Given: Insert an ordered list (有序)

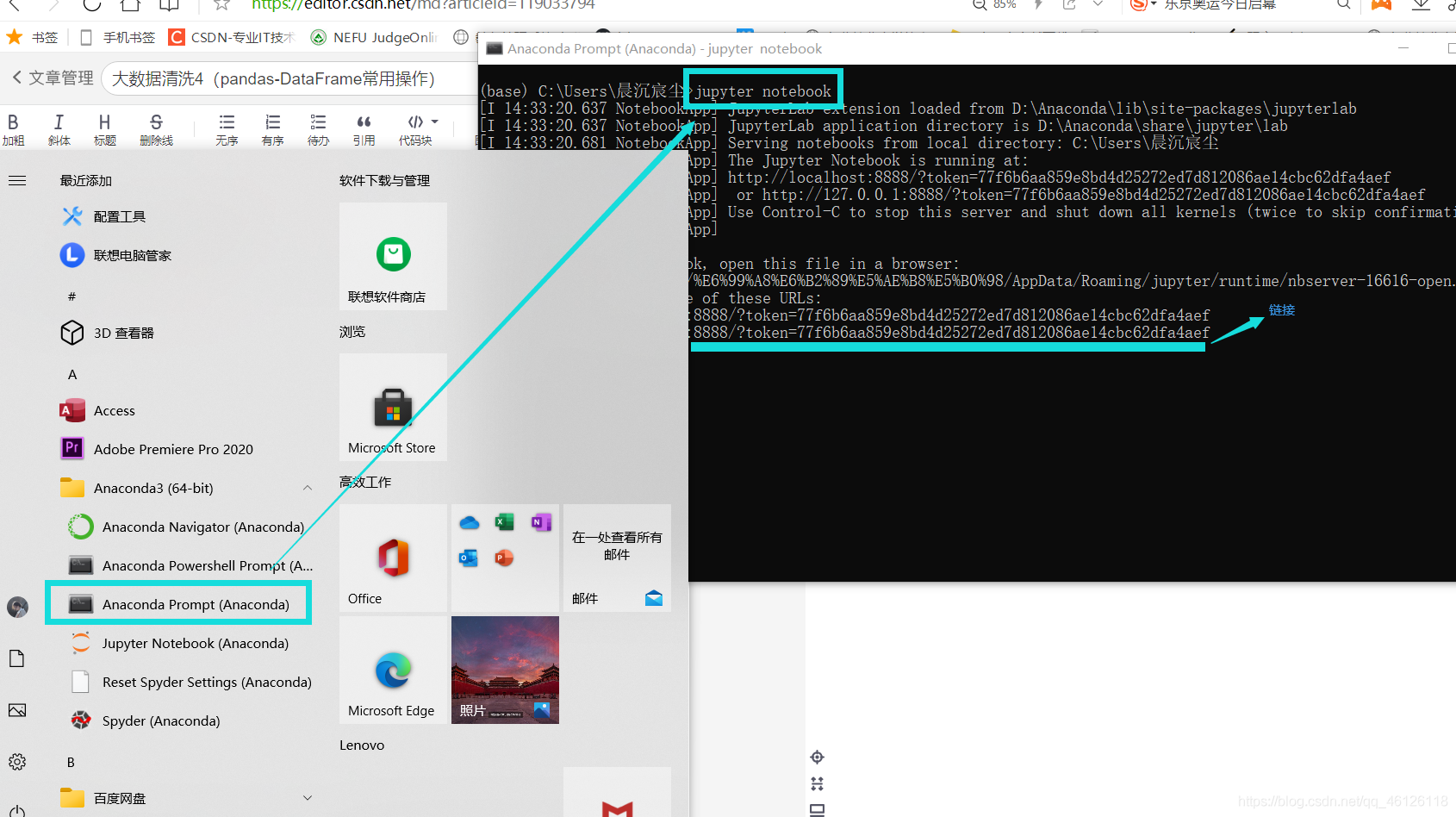Looking at the screenshot, I should click(x=272, y=129).
